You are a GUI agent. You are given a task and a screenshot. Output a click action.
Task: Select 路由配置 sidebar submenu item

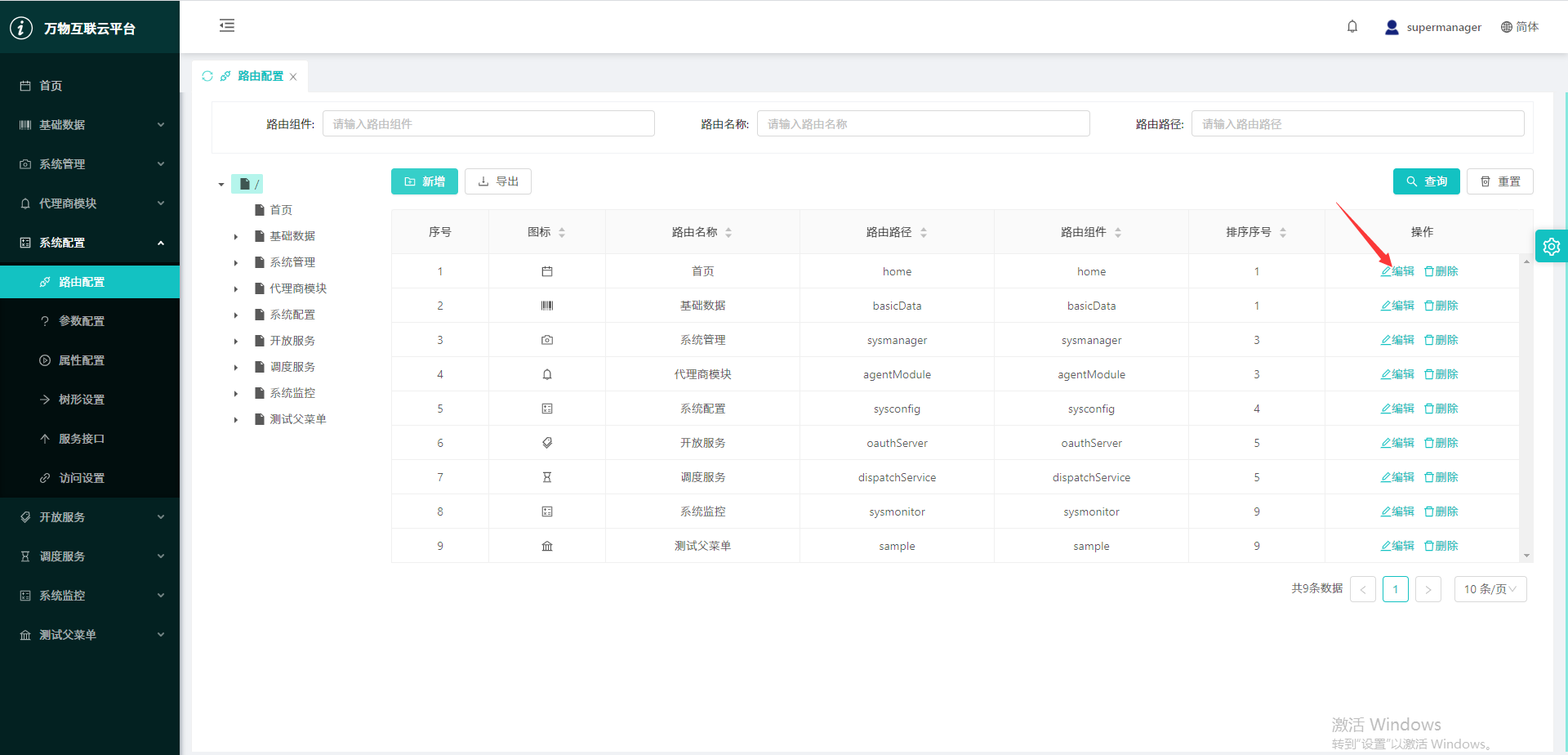pos(90,282)
